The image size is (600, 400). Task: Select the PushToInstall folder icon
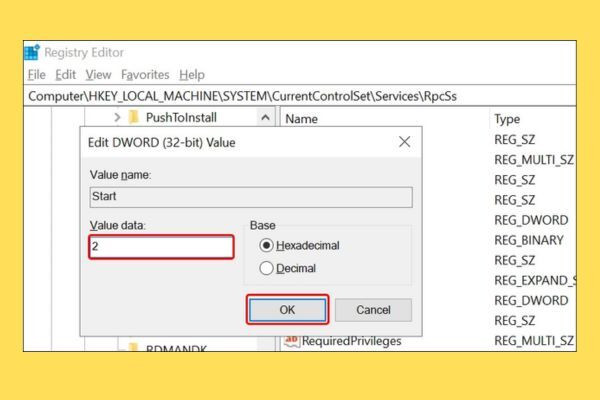pos(134,117)
